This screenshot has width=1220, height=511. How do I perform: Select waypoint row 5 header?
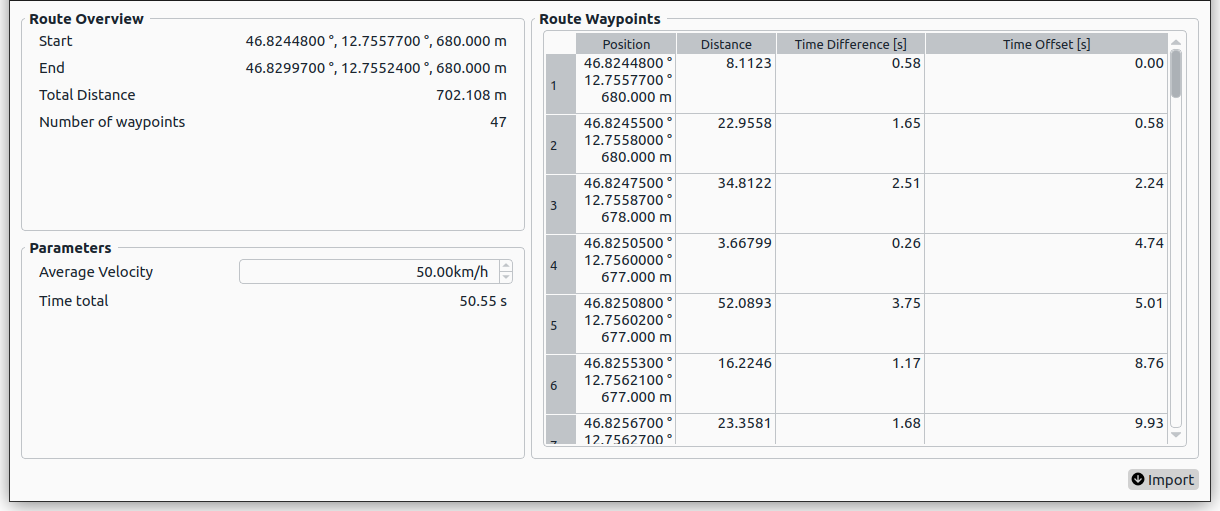pos(560,324)
